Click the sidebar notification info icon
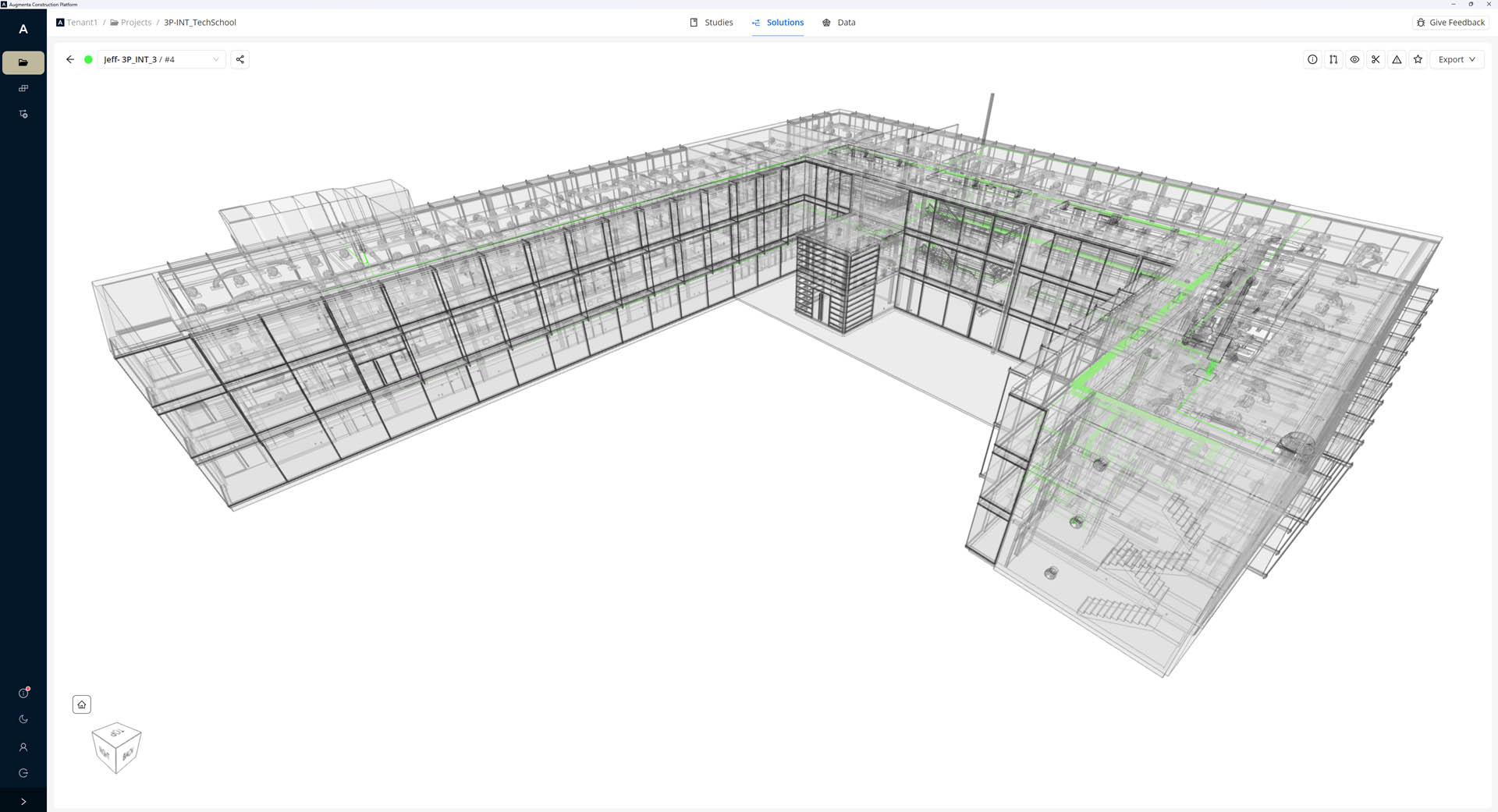The height and width of the screenshot is (812, 1498). pyautogui.click(x=23, y=693)
